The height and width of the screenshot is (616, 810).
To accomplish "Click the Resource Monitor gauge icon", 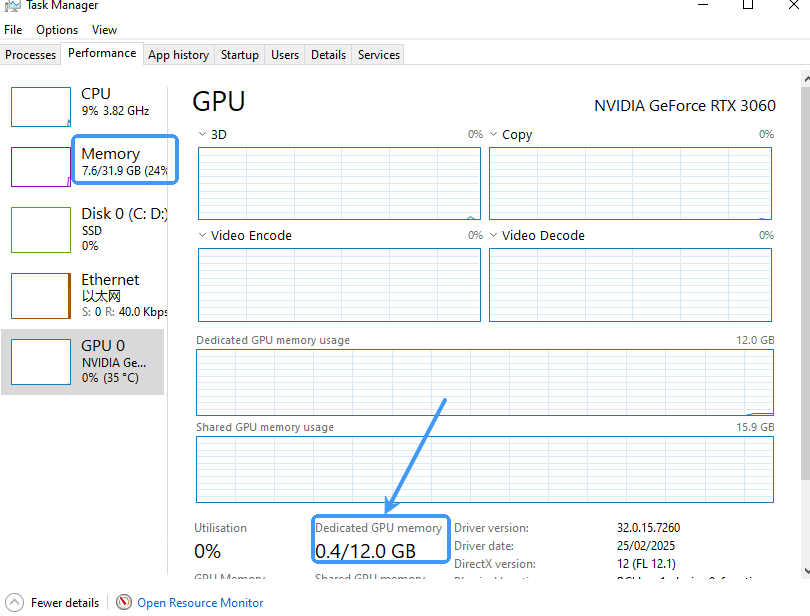I will pos(124,603).
